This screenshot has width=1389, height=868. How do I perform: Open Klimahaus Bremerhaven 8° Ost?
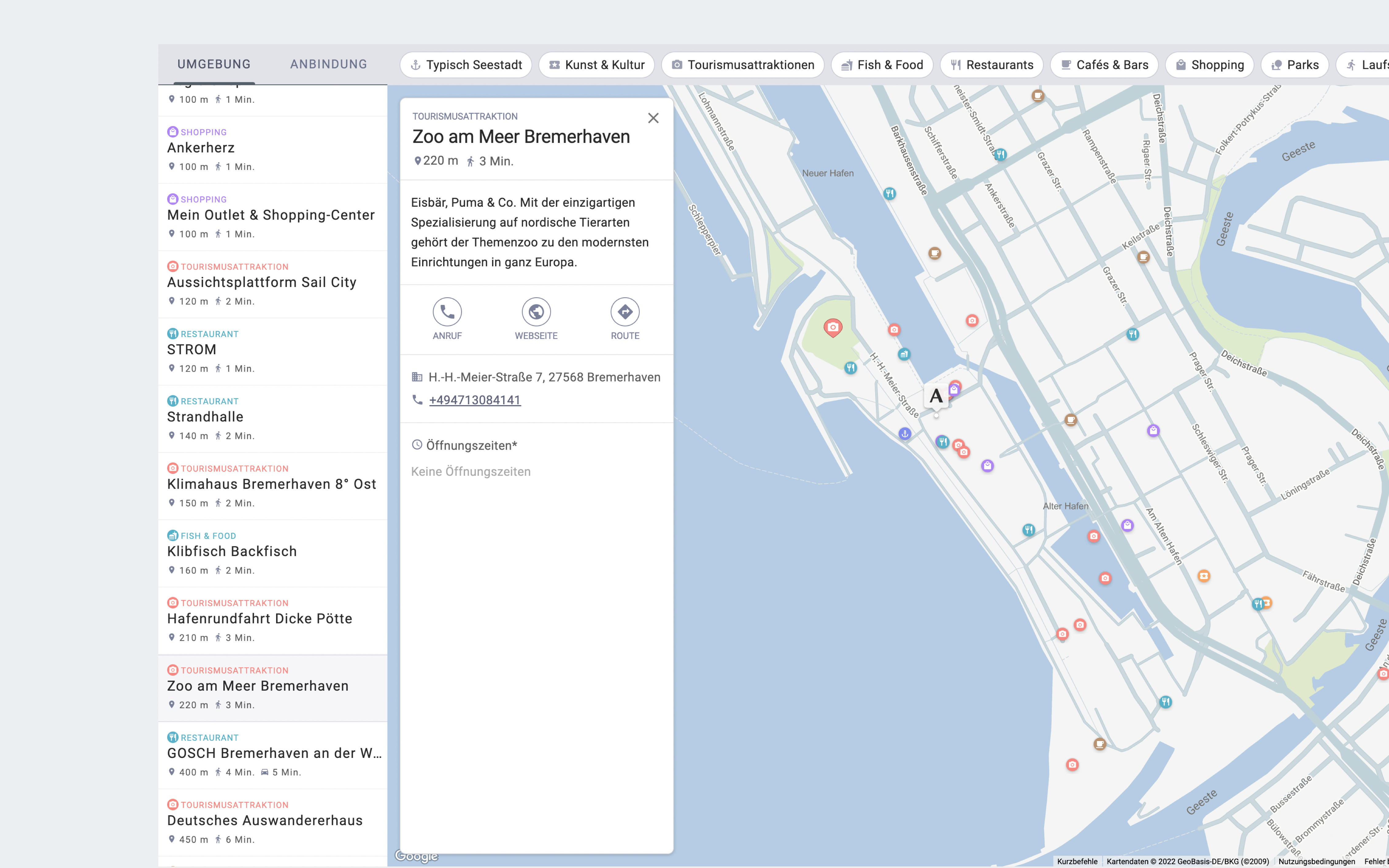pyautogui.click(x=273, y=486)
